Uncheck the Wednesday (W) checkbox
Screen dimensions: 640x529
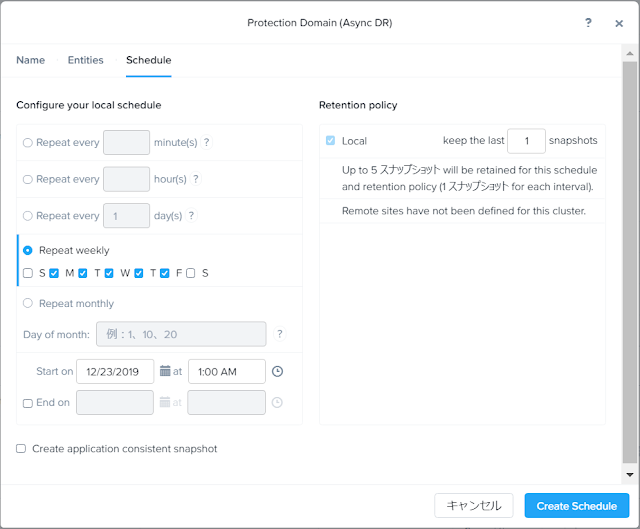tap(109, 273)
